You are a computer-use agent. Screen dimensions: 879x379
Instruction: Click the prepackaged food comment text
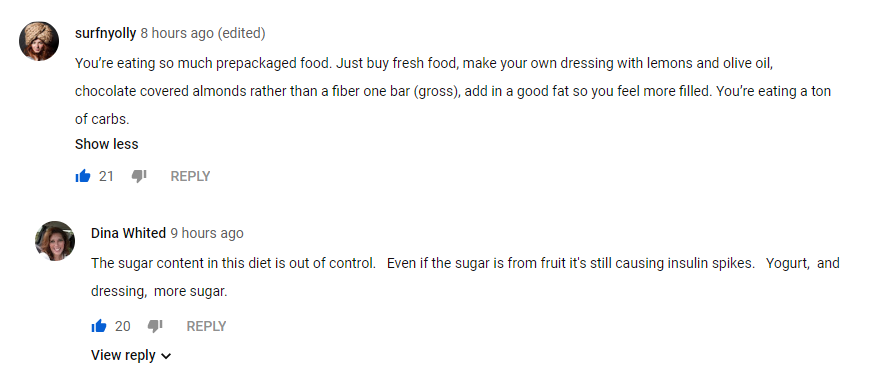tap(453, 91)
